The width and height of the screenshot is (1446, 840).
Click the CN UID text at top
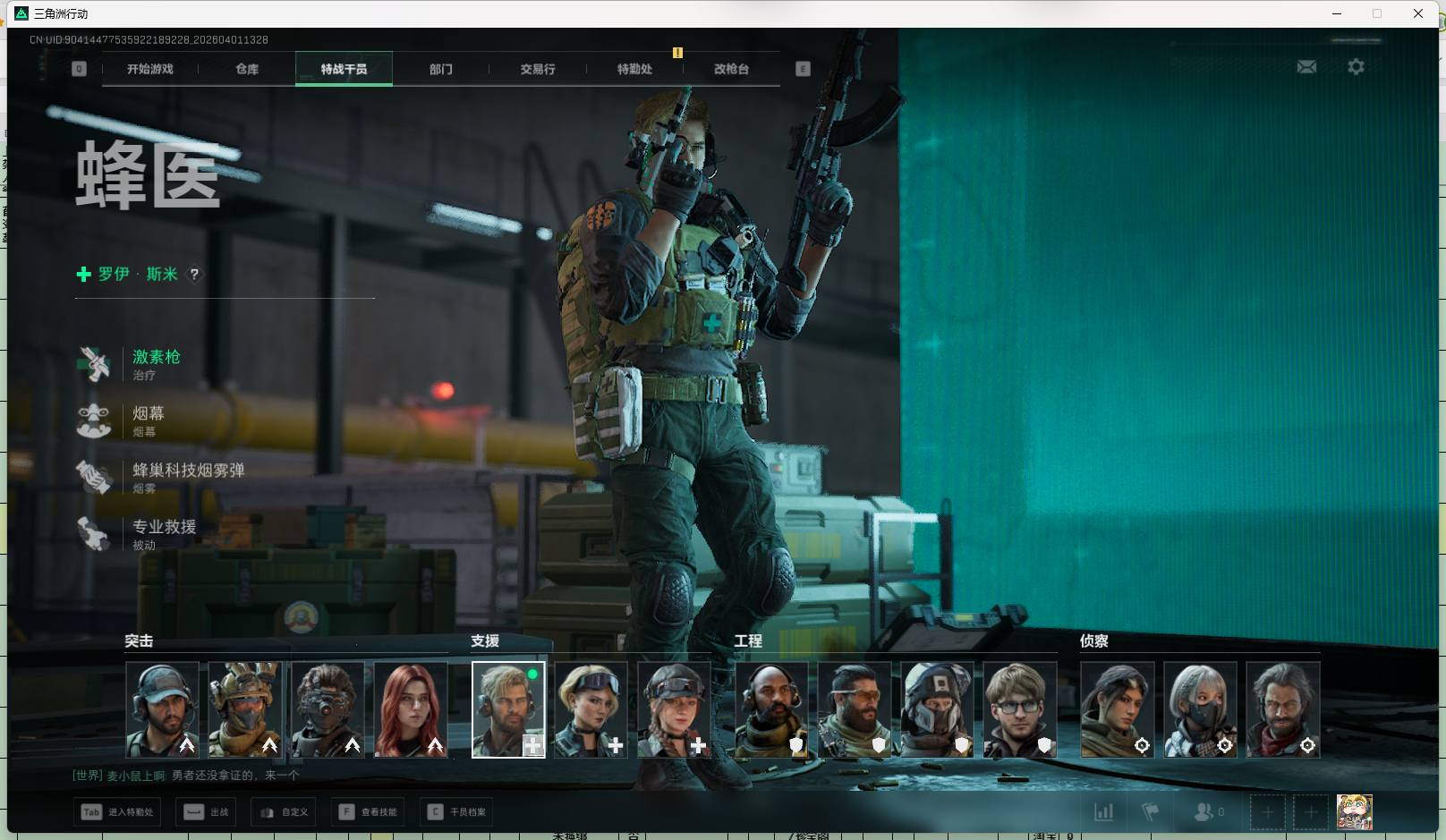click(149, 39)
